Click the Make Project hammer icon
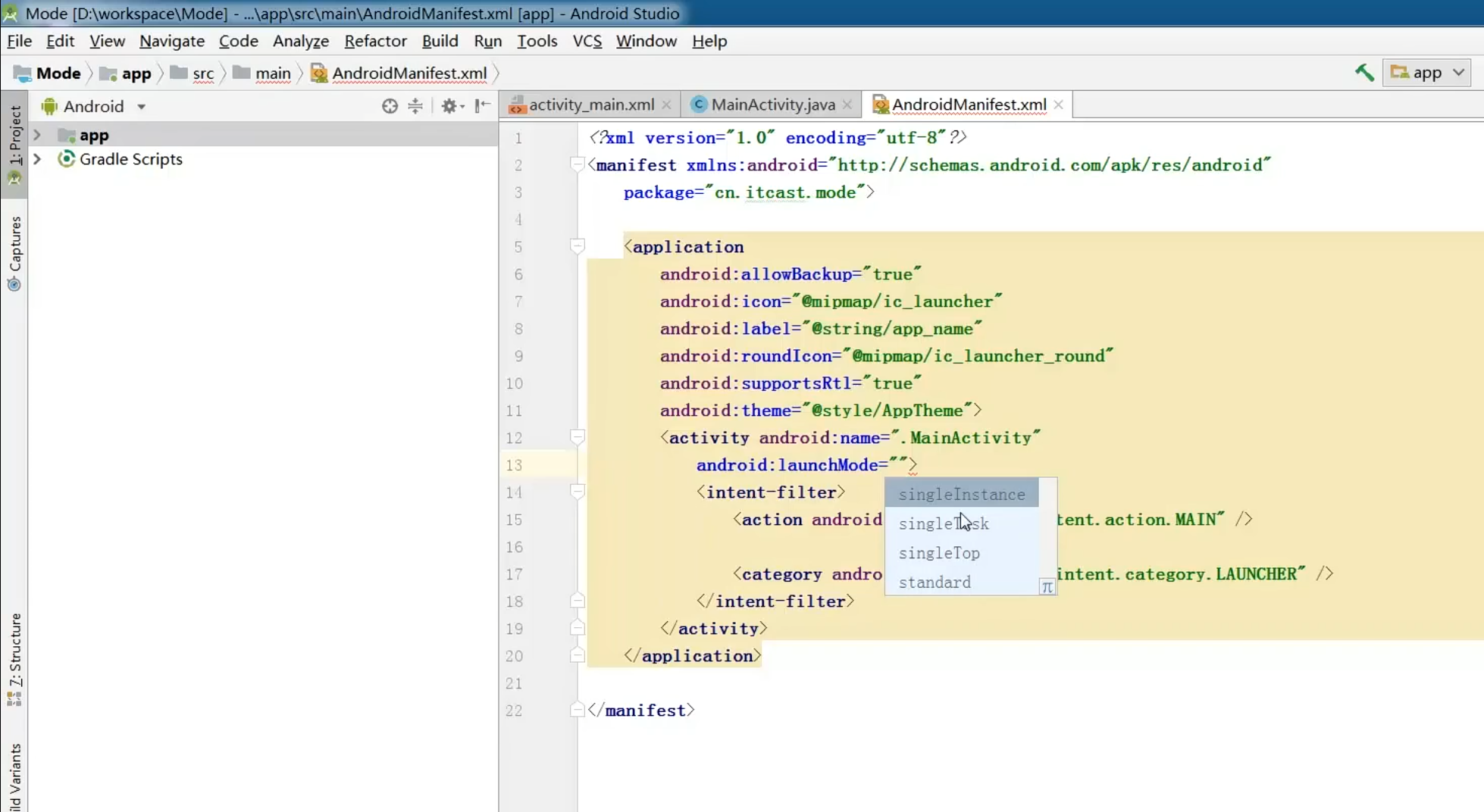The width and height of the screenshot is (1484, 812). [x=1364, y=73]
